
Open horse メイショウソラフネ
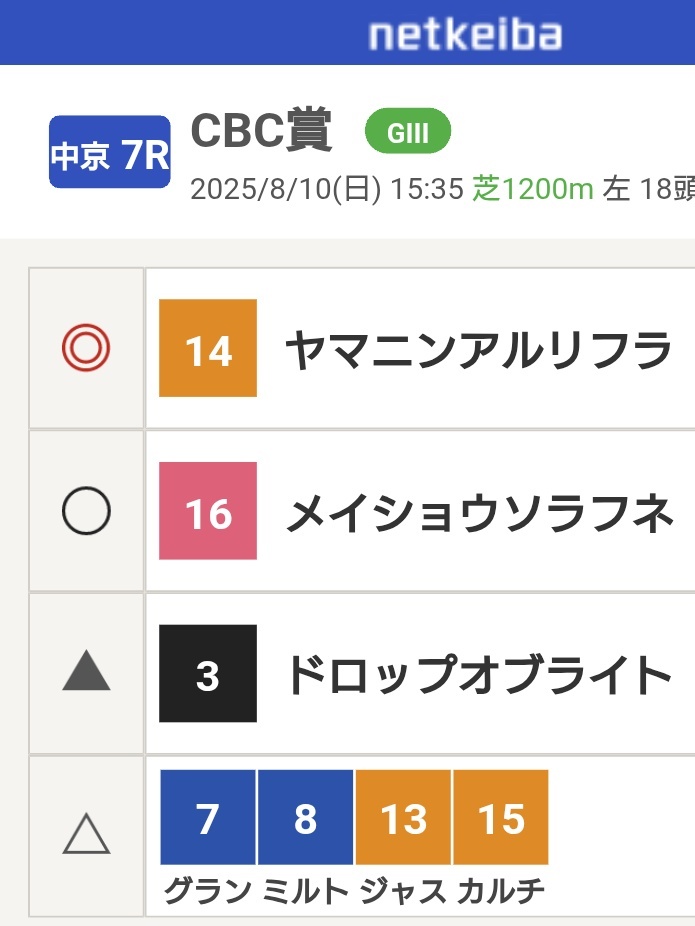tap(479, 513)
